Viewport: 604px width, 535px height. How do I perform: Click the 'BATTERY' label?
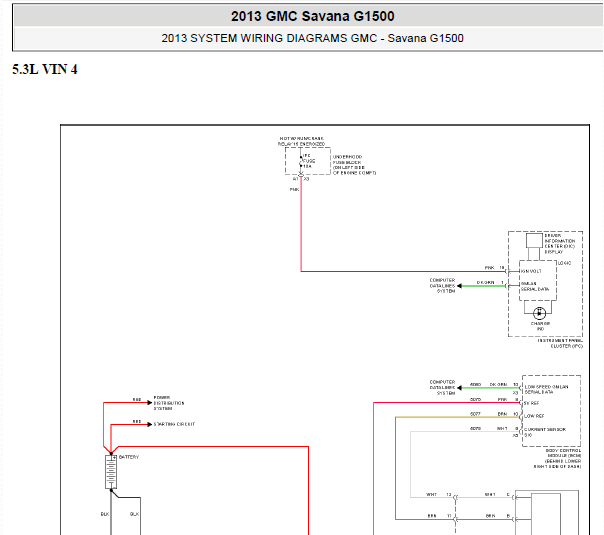click(x=129, y=457)
